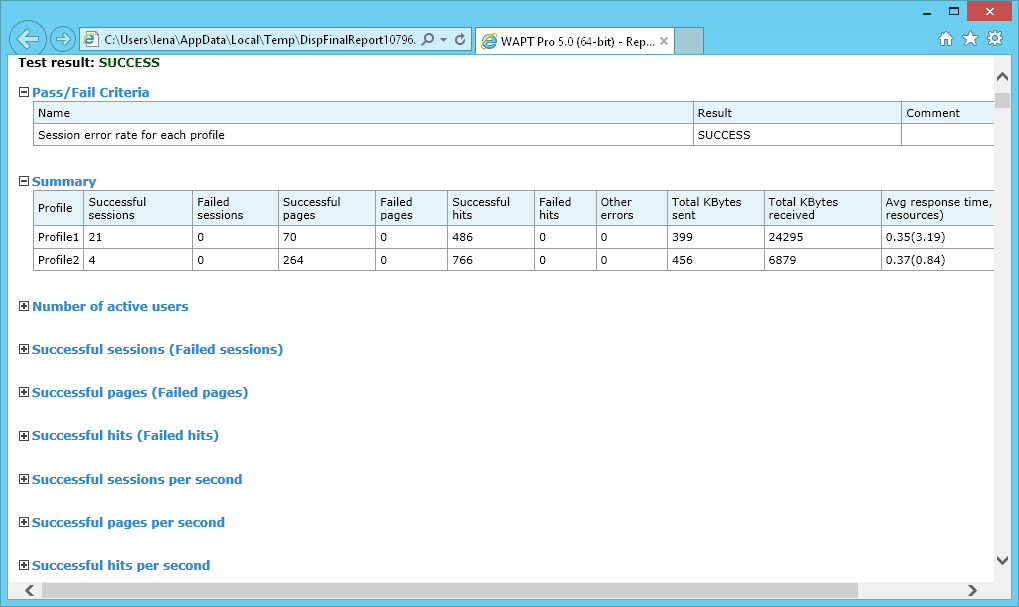Select the 264 successful pages value
Screen dimensions: 1019x607
click(293, 259)
